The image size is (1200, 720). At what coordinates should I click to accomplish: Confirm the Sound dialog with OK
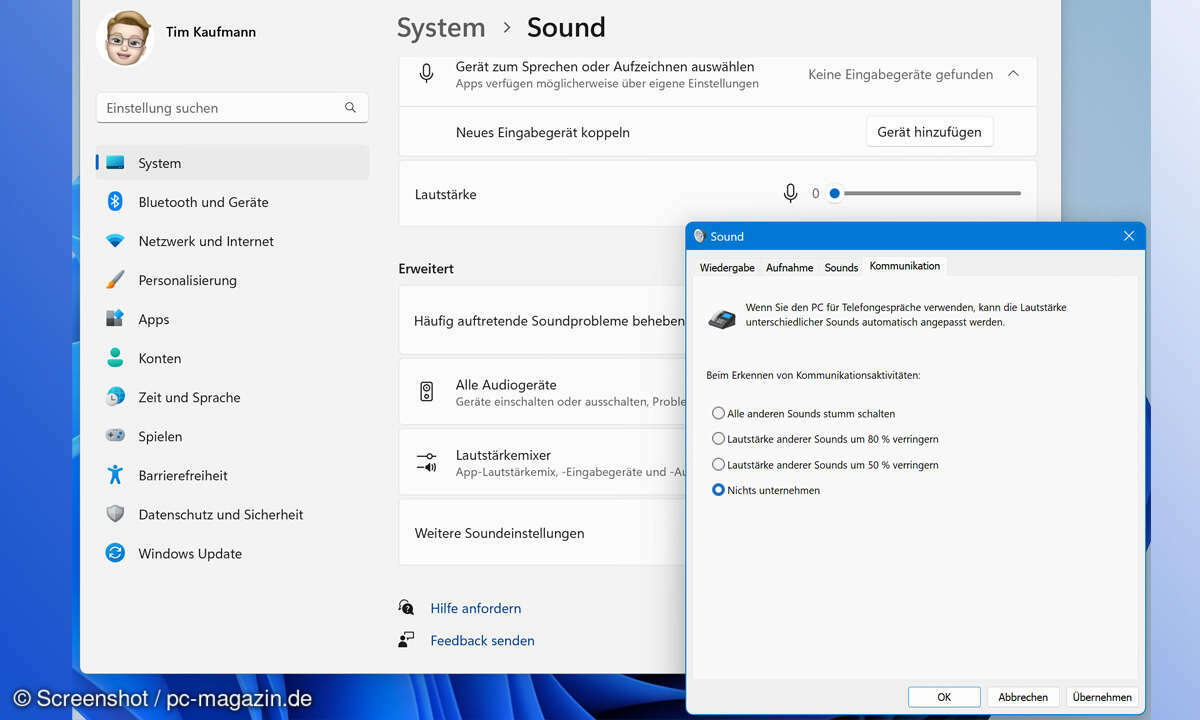click(944, 697)
